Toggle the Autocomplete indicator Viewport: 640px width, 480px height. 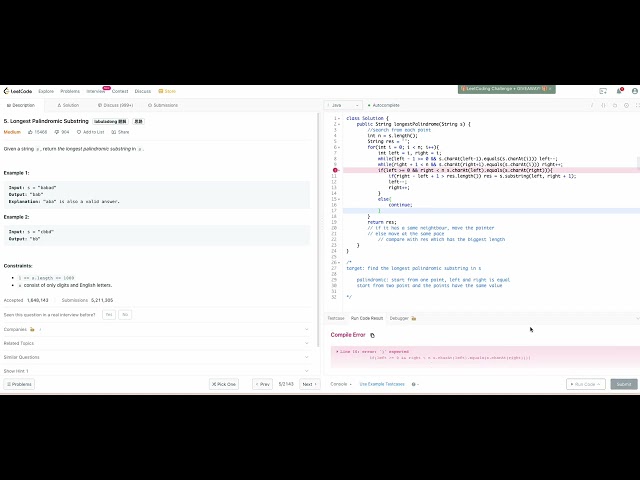tap(384, 105)
